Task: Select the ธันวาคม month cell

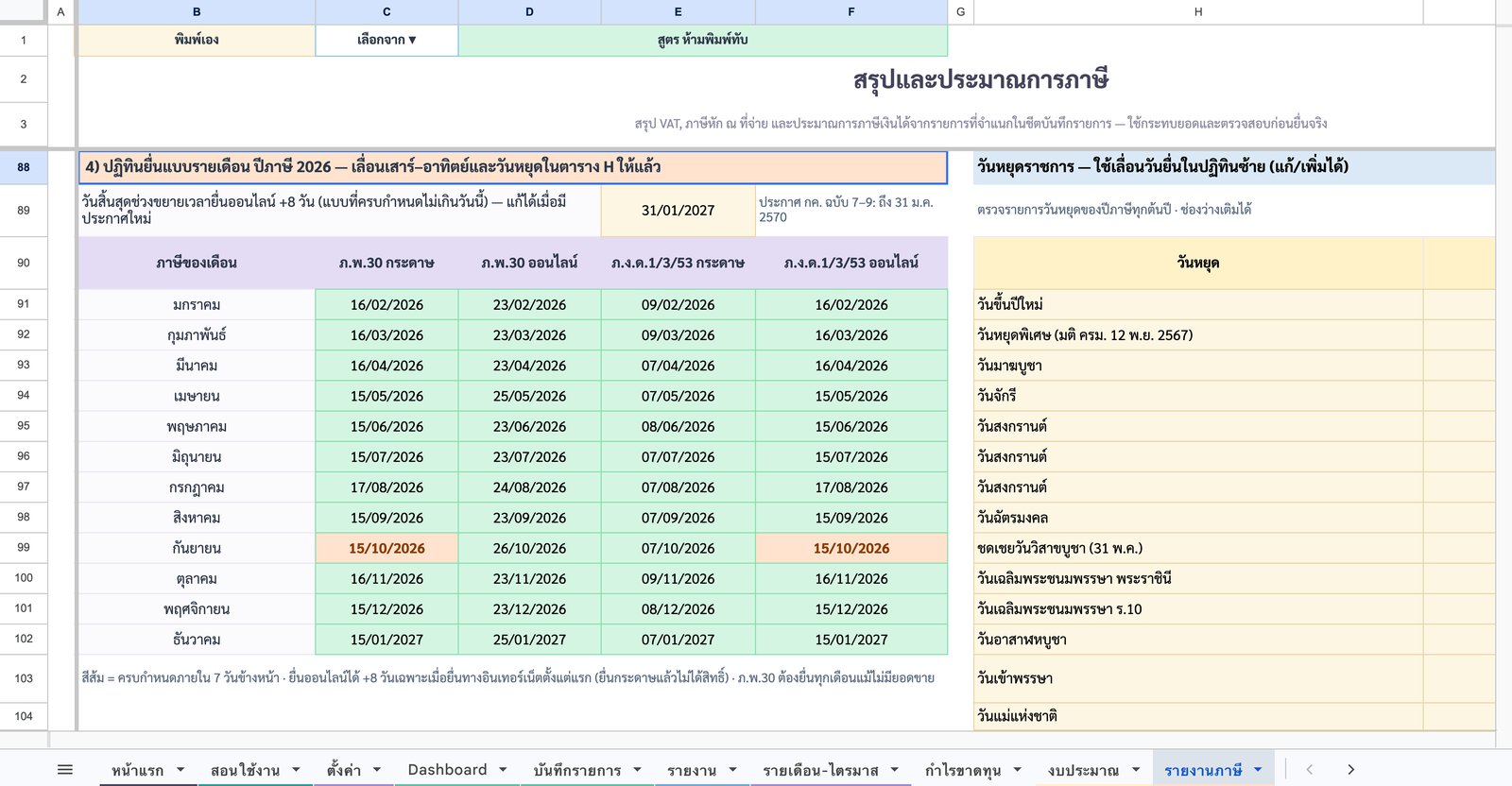Action: 197,640
